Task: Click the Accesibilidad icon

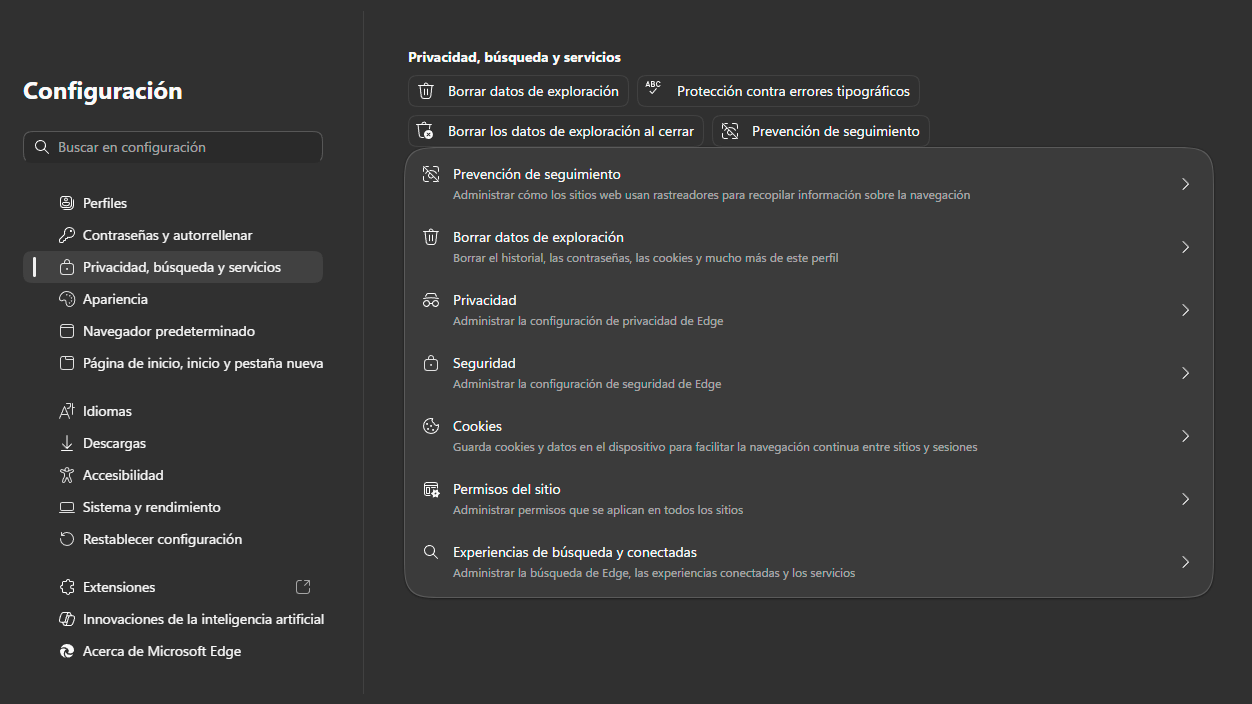Action: tap(65, 475)
